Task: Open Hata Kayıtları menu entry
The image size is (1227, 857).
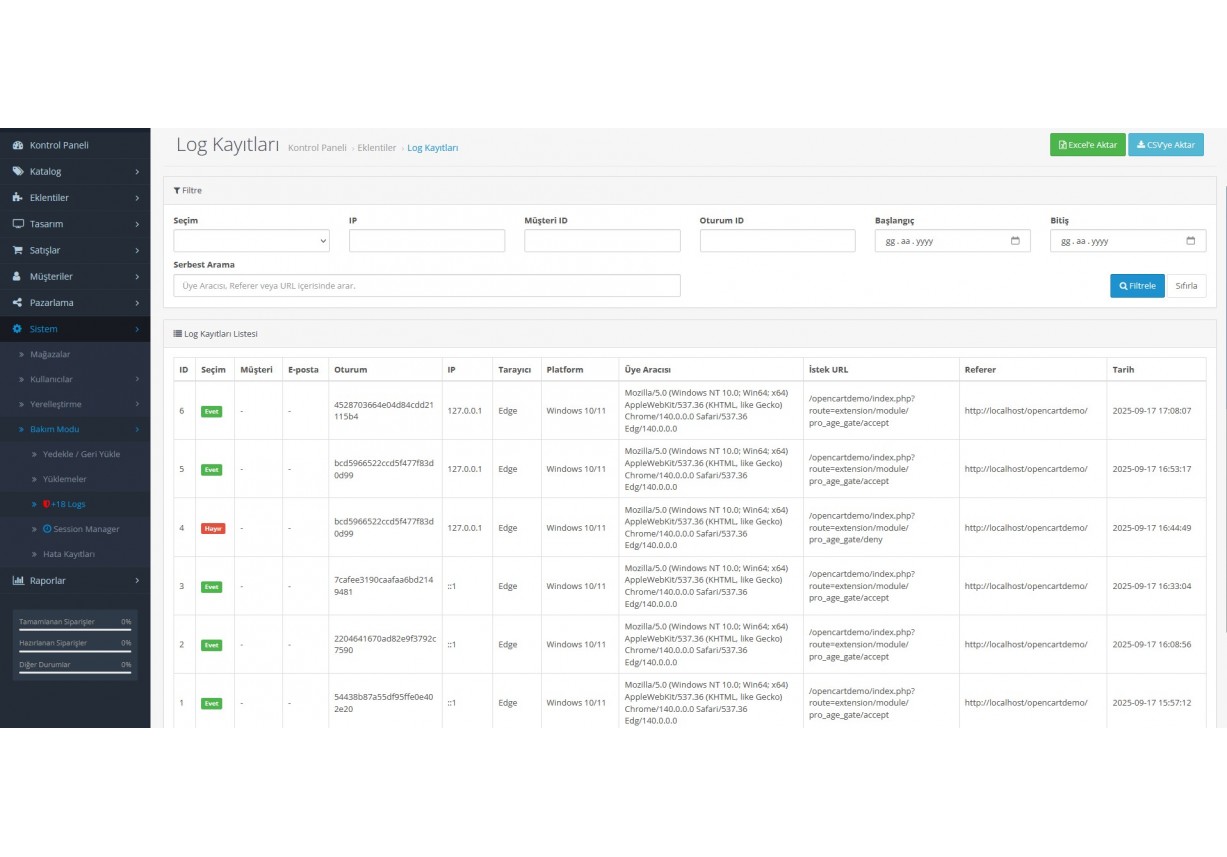Action: (x=69, y=554)
